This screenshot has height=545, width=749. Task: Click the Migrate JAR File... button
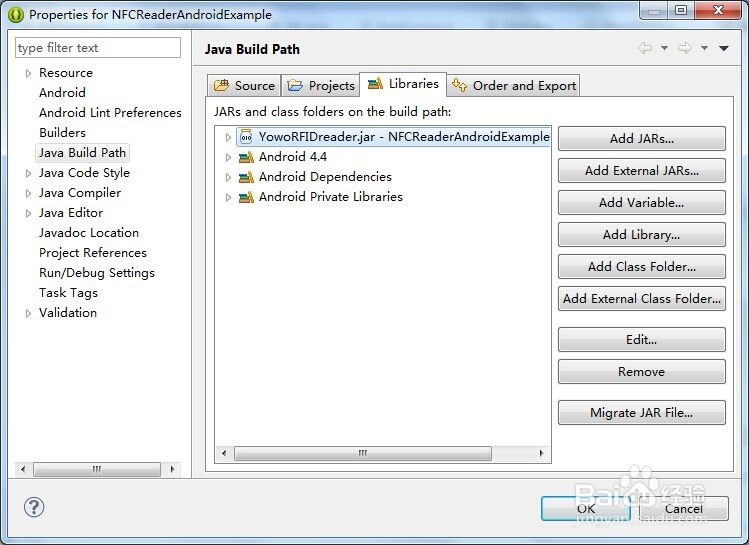(x=642, y=413)
